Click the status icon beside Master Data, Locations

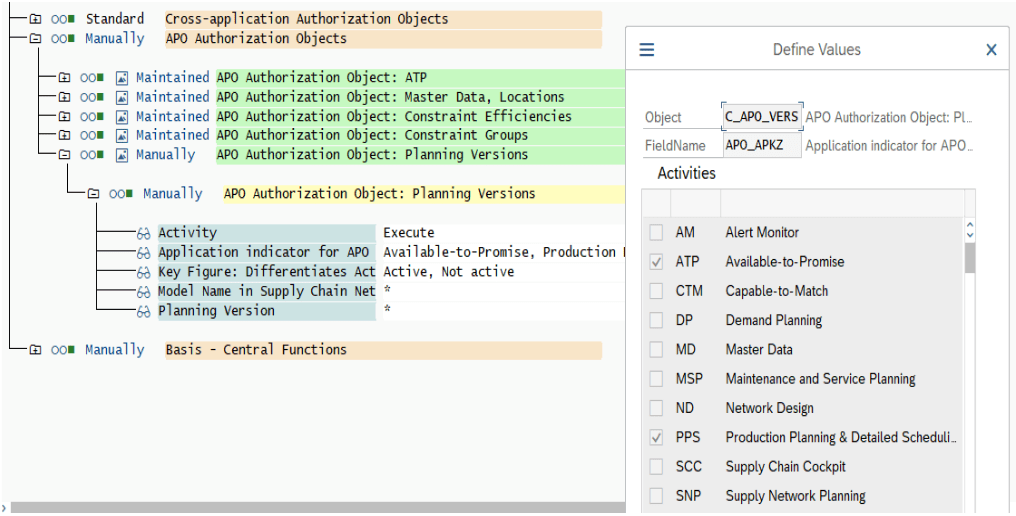[x=122, y=97]
